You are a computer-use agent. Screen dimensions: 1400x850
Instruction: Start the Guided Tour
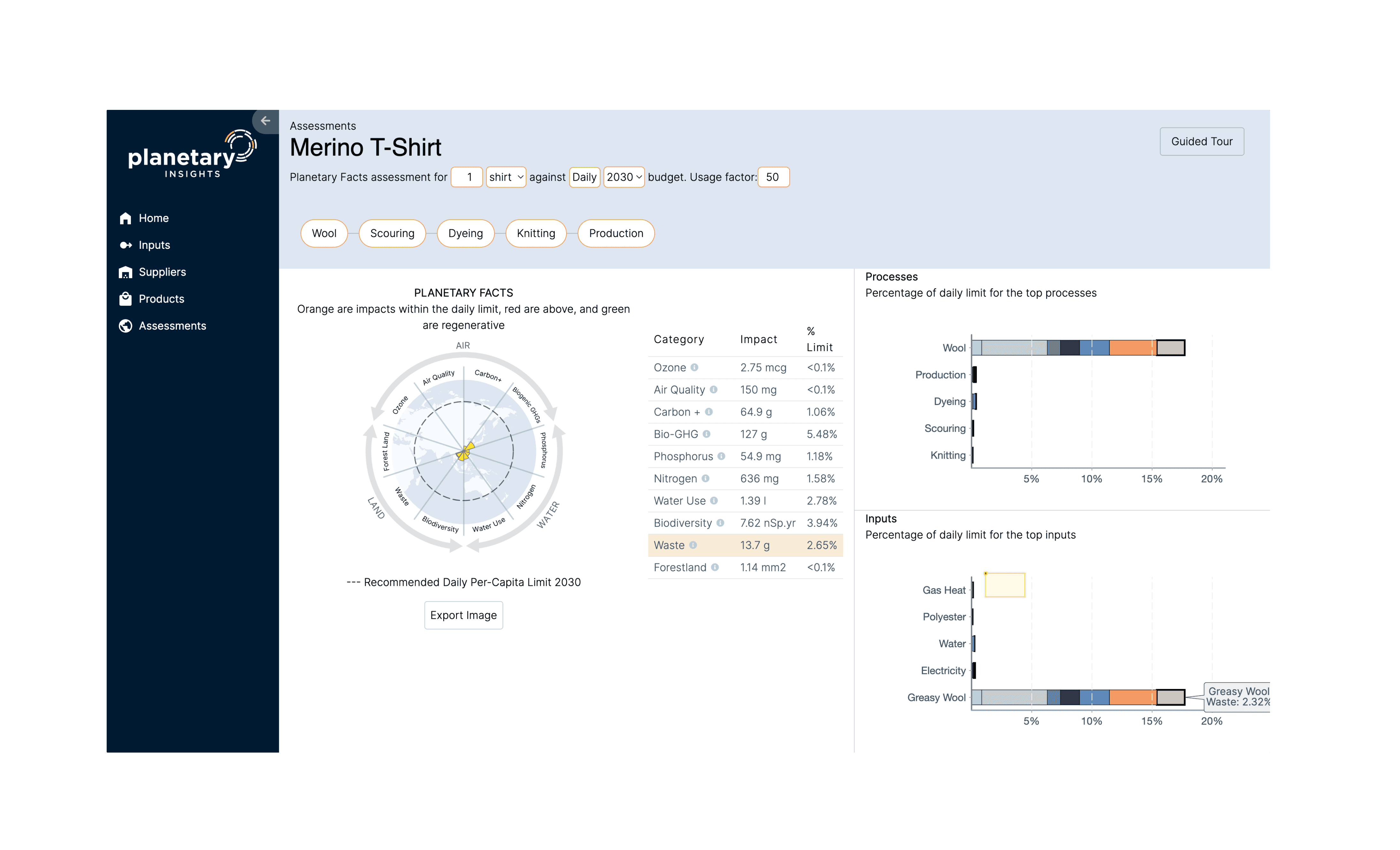(x=1202, y=142)
